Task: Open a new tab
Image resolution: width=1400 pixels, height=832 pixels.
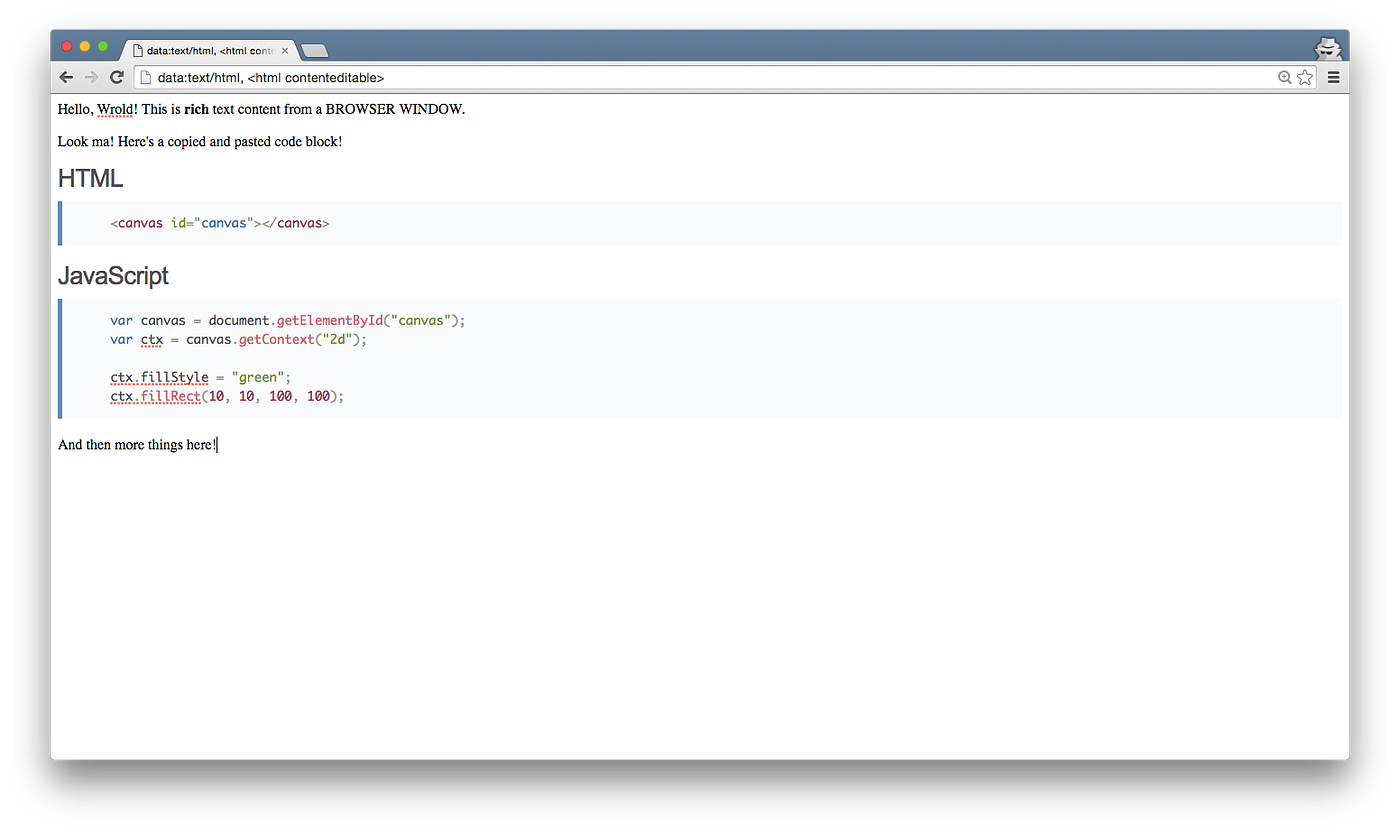Action: coord(313,50)
